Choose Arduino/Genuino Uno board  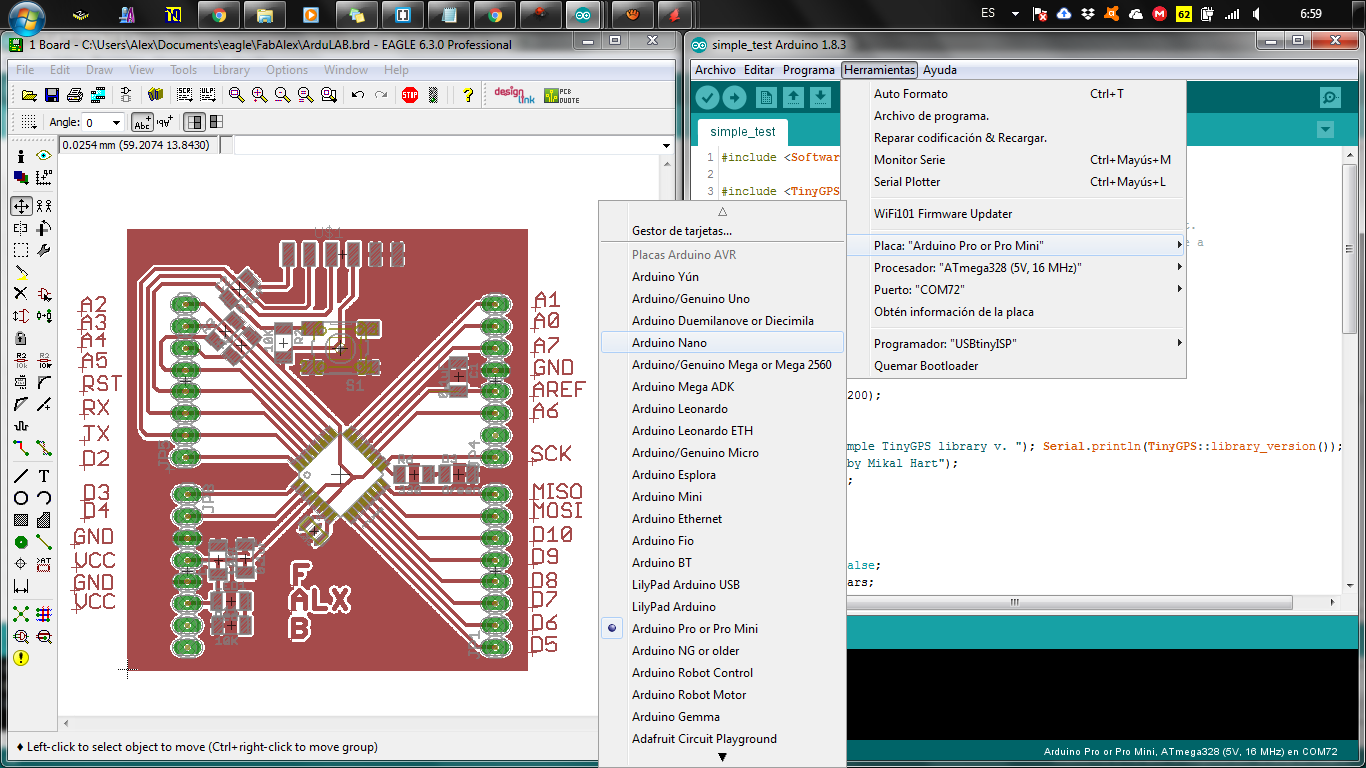click(x=722, y=298)
